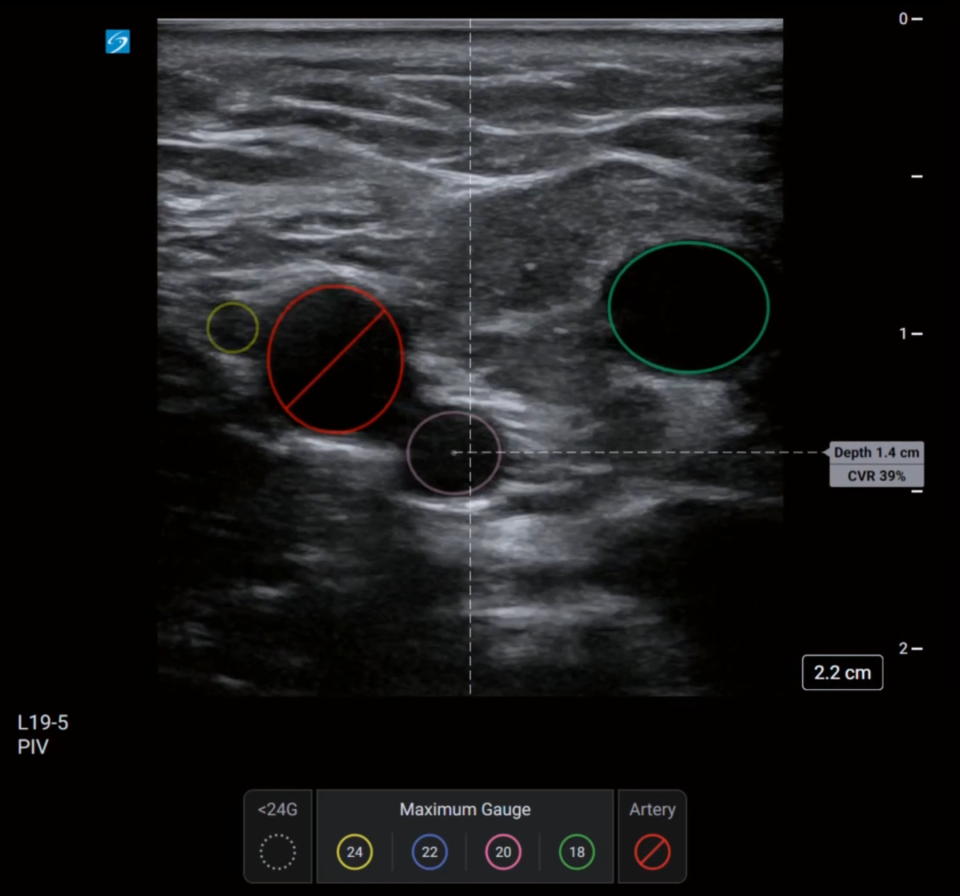The image size is (960, 896).
Task: Select the green 18 gauge circle
Action: 577,852
